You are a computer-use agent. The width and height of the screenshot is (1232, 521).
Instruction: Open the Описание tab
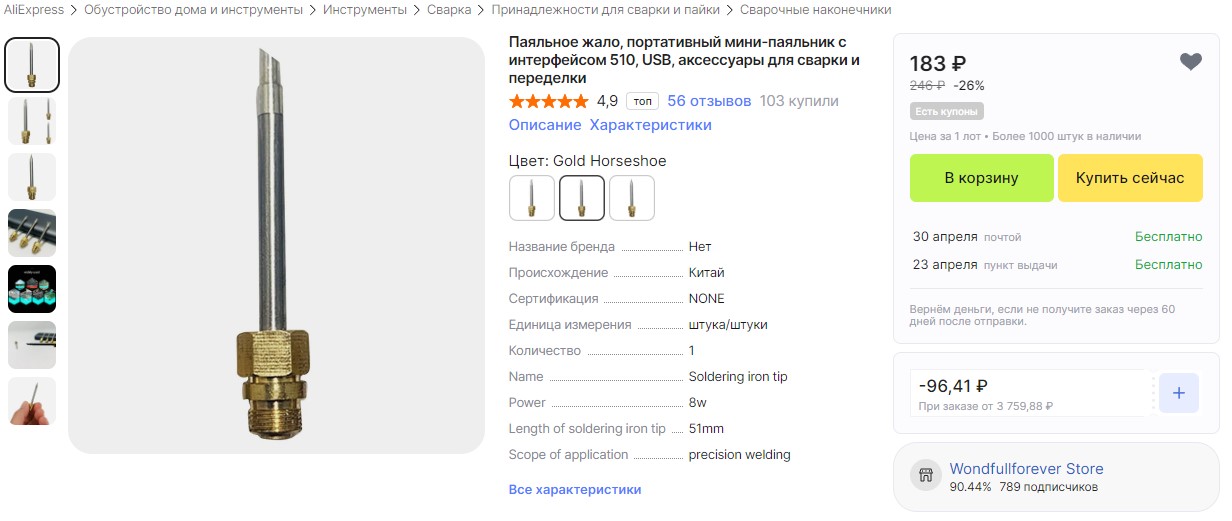545,125
